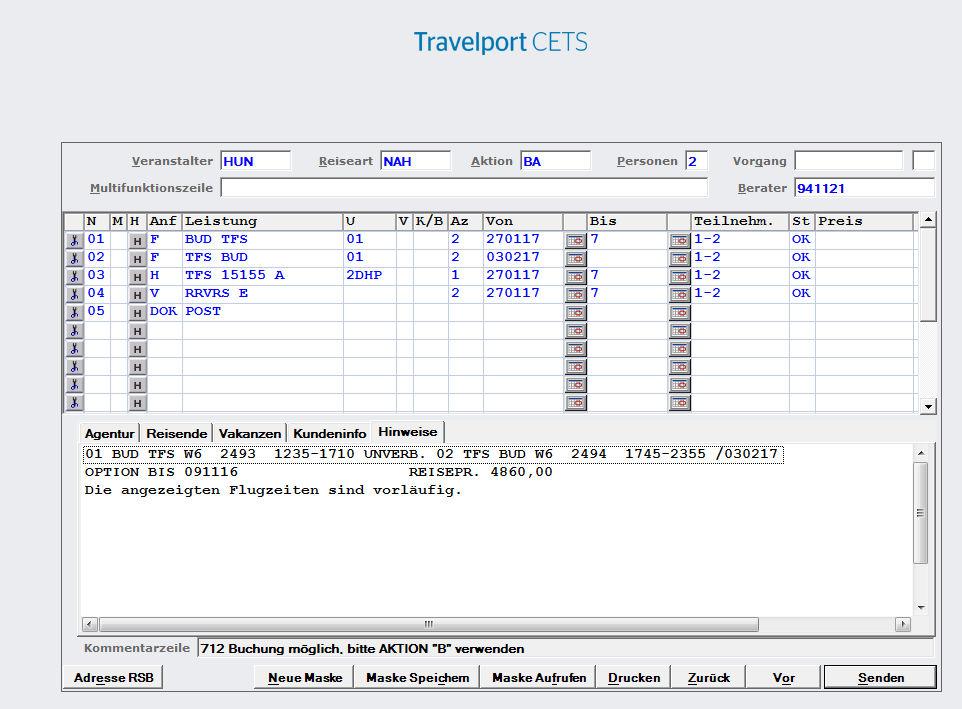Click the H button in row 05 DOK POST
The width and height of the screenshot is (962, 709).
point(137,313)
